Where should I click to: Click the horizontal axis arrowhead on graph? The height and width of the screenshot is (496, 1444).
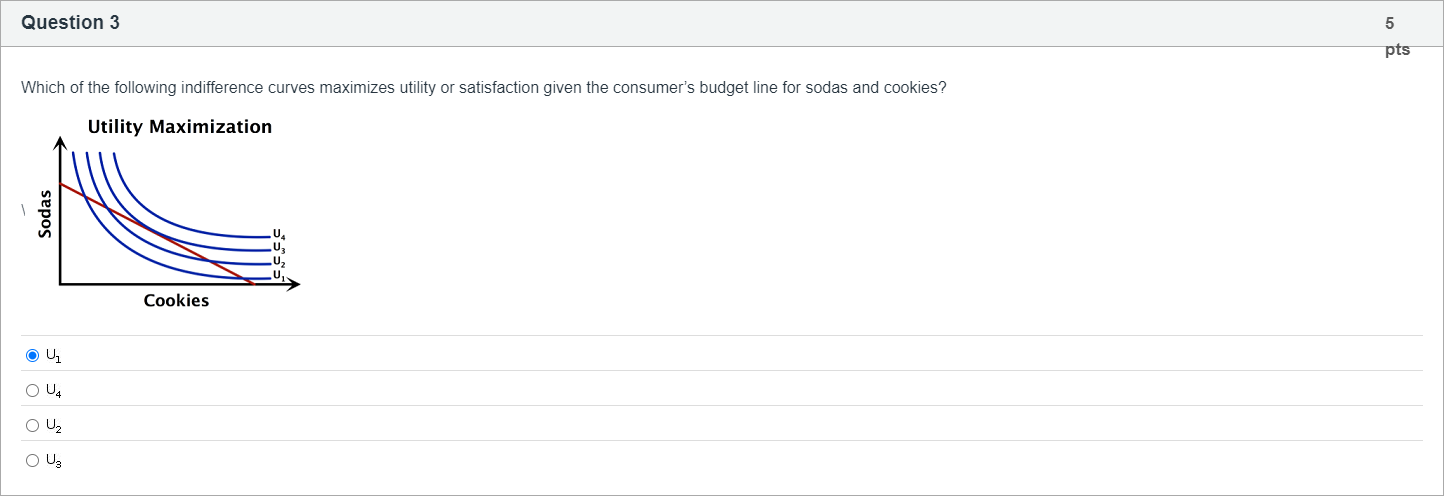[293, 285]
